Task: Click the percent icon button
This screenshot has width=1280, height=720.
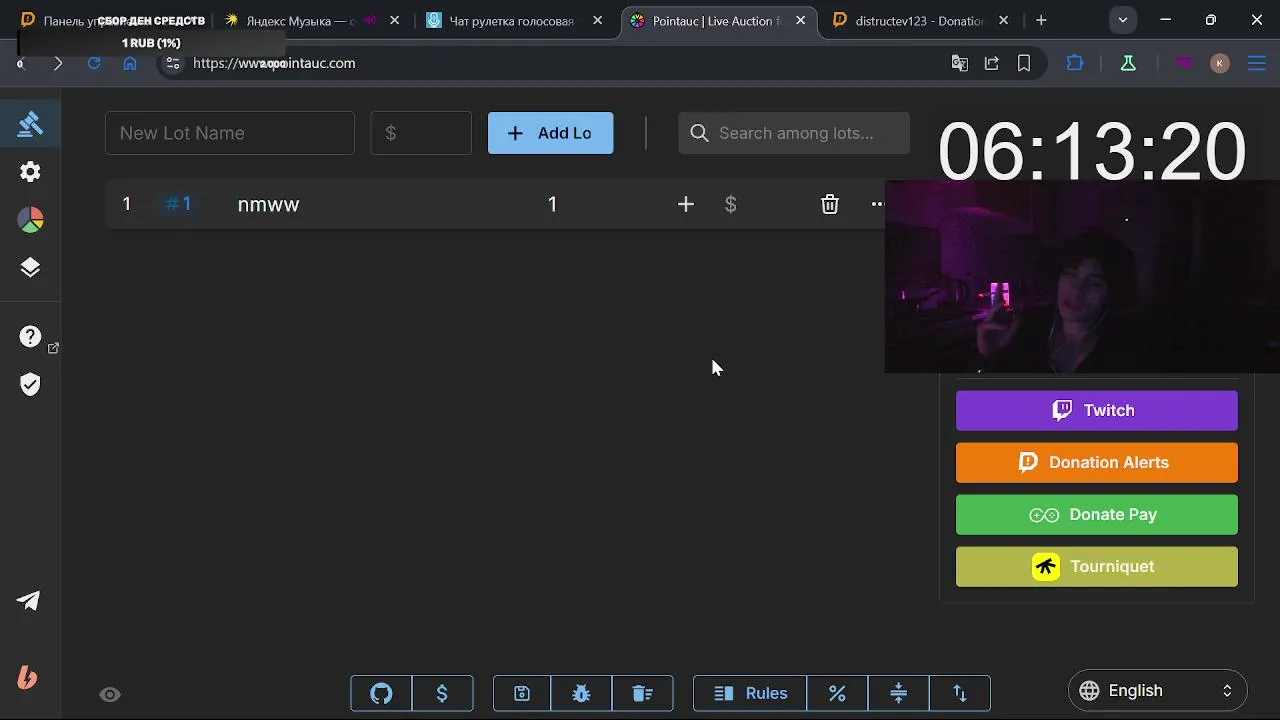Action: (837, 693)
